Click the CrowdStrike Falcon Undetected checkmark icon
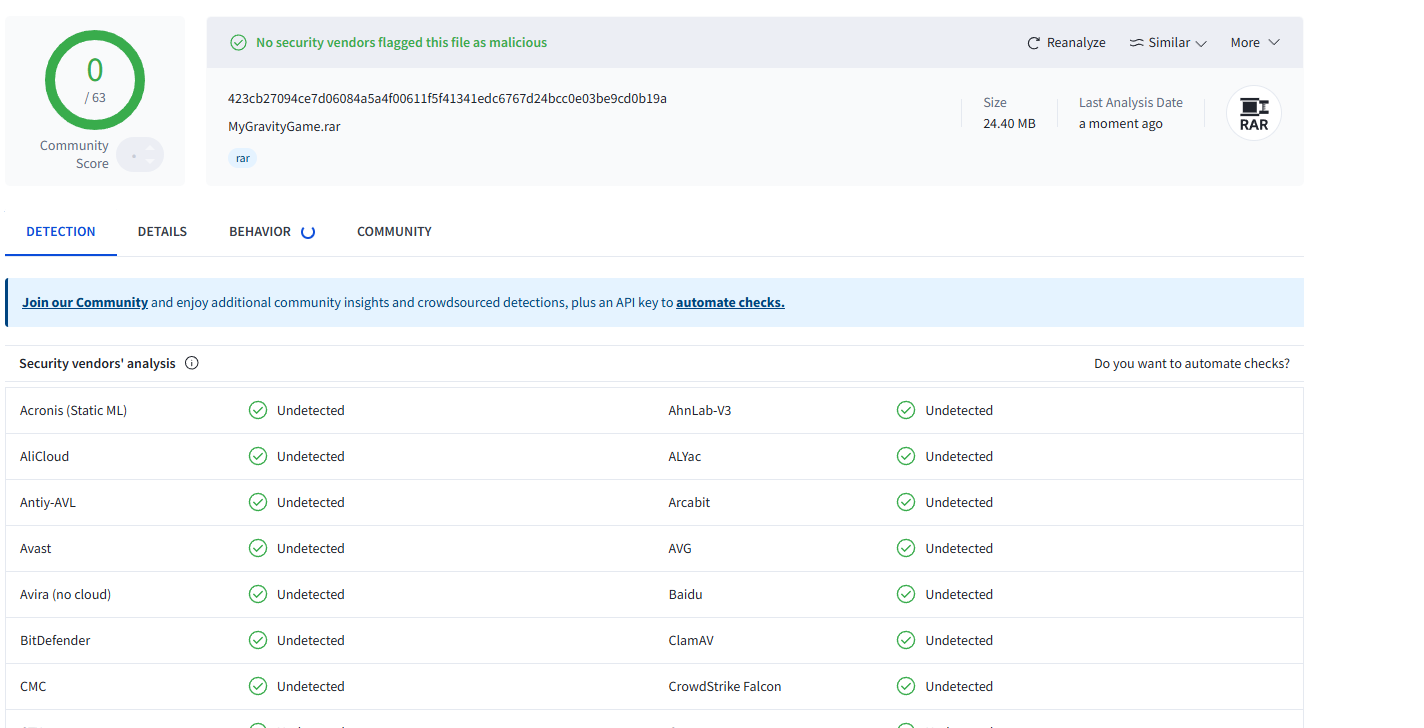 coord(906,686)
